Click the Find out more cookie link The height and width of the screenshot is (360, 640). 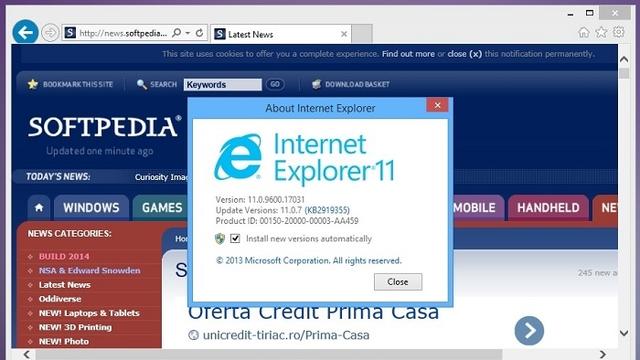pyautogui.click(x=408, y=54)
